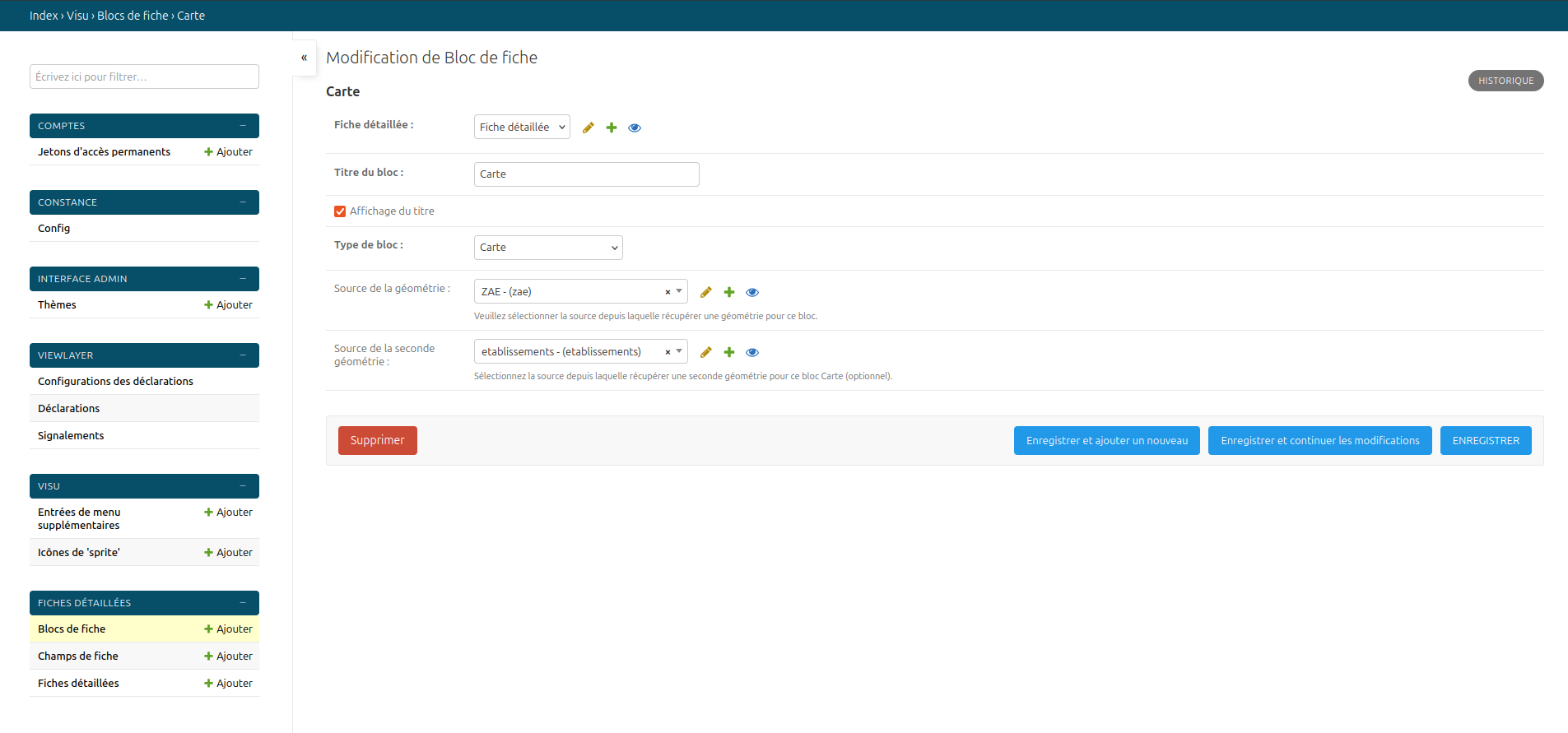Open Signalements in the sidebar
Screen dimensions: 1568x733
pos(71,436)
